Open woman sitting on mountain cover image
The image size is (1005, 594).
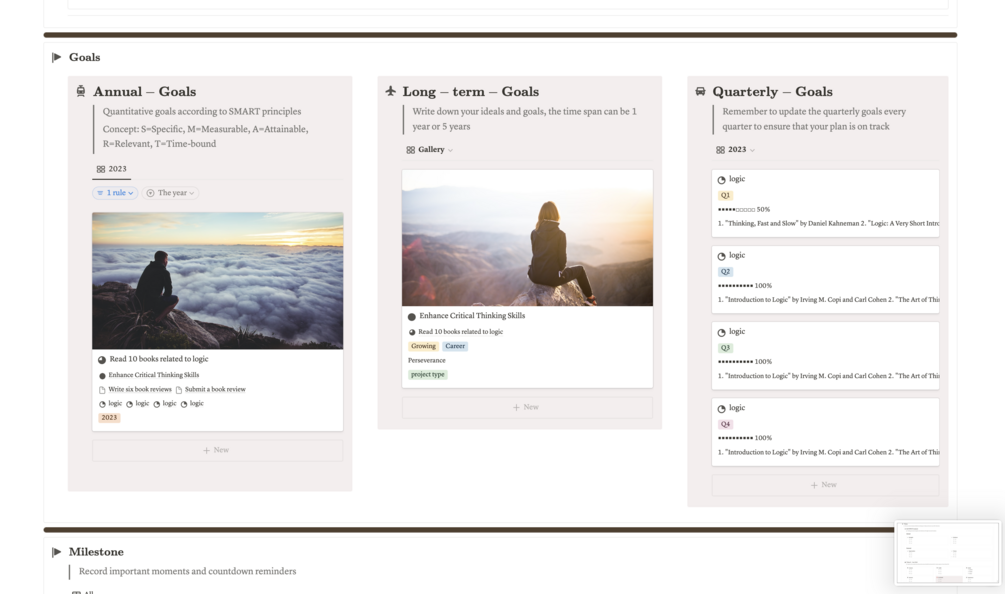tap(527, 238)
